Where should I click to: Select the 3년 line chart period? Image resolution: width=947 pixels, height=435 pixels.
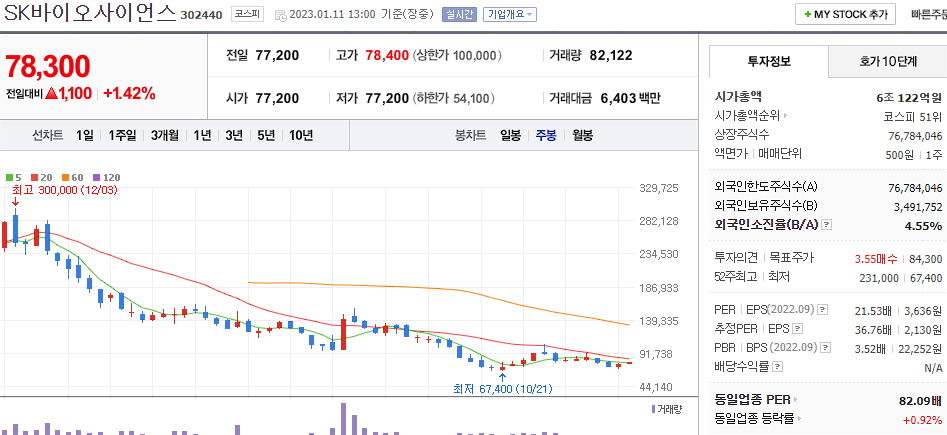[x=234, y=135]
